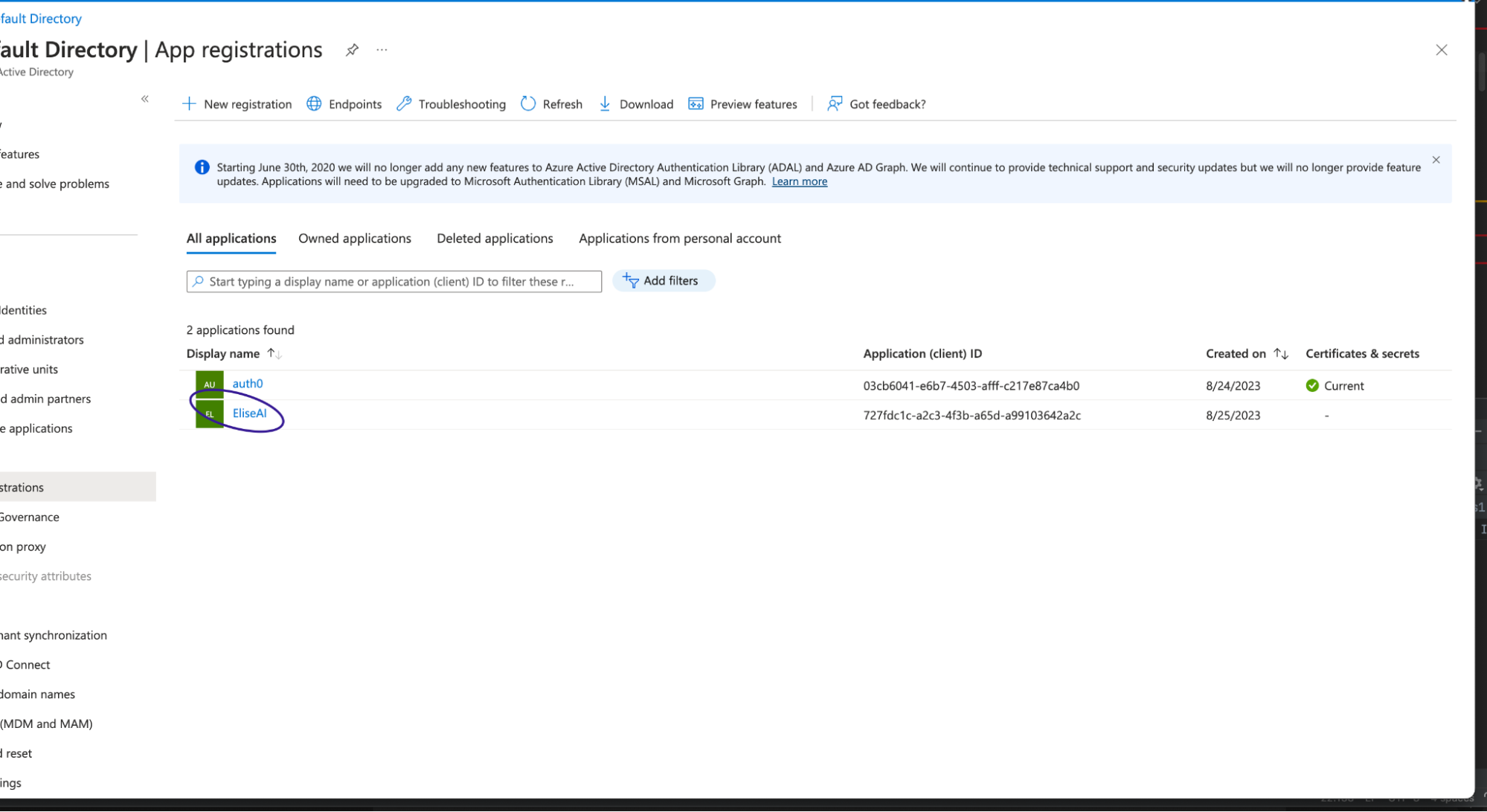Click the New registration plus icon
1487x812 pixels.
189,104
